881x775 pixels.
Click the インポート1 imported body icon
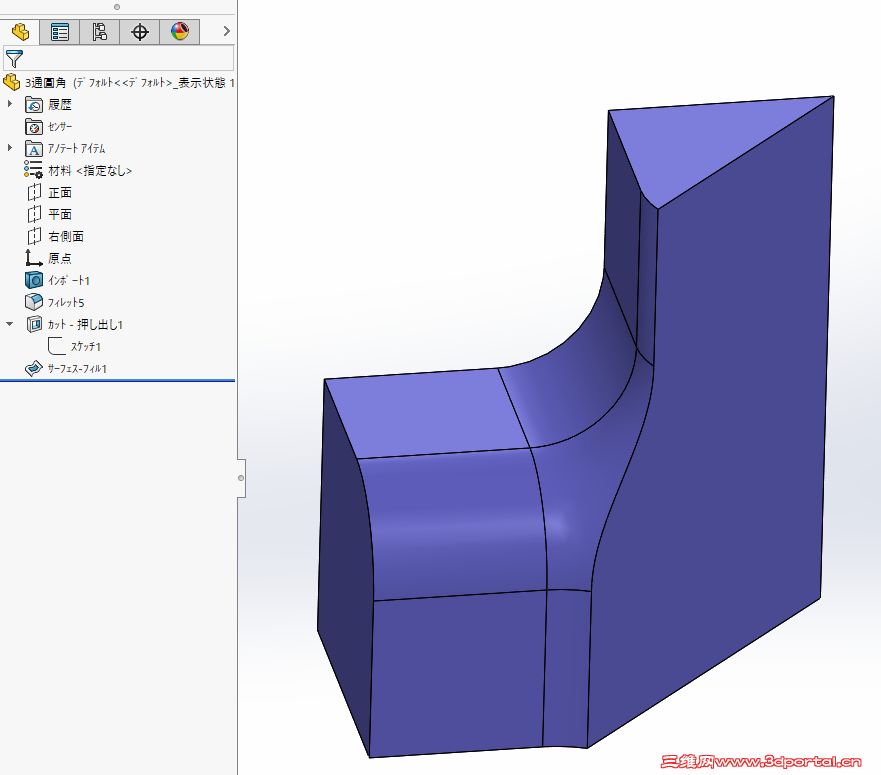(34, 280)
